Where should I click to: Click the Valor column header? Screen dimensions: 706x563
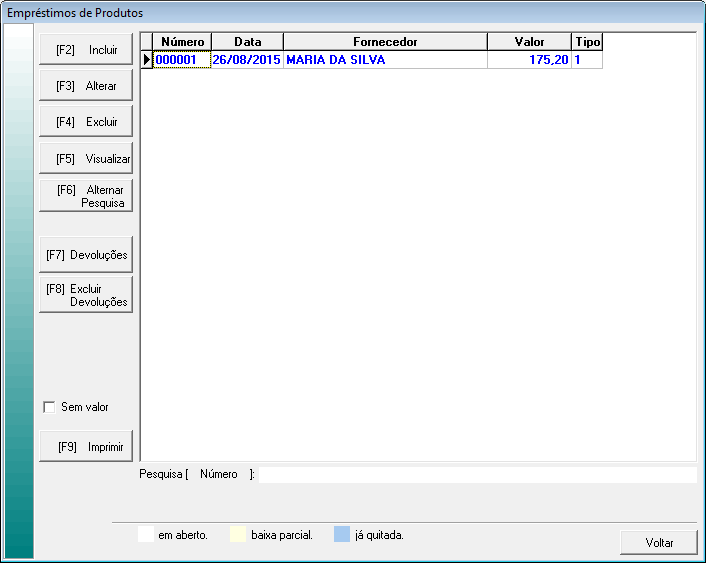(529, 42)
